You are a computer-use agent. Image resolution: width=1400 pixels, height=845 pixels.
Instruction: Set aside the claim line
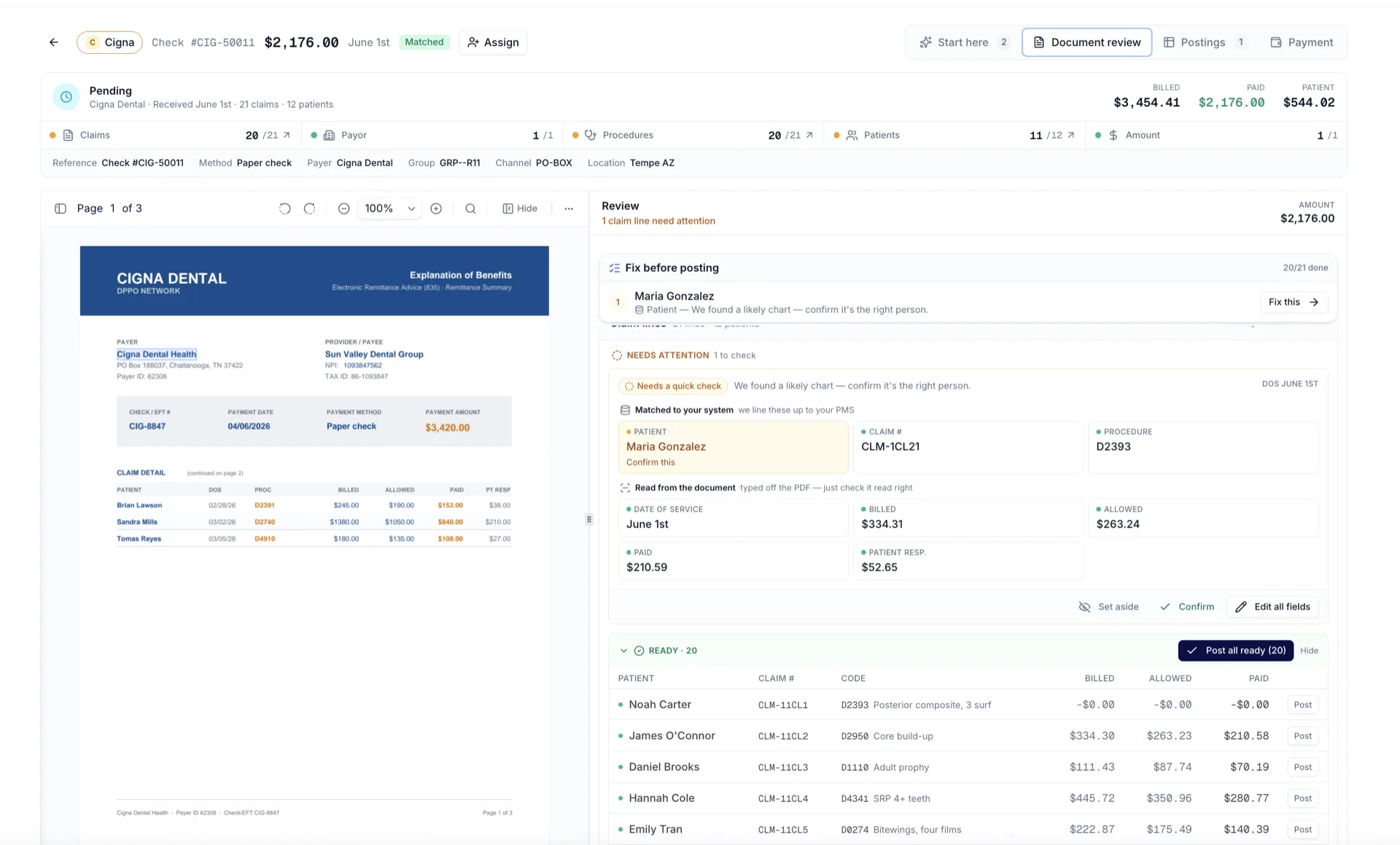1108,607
